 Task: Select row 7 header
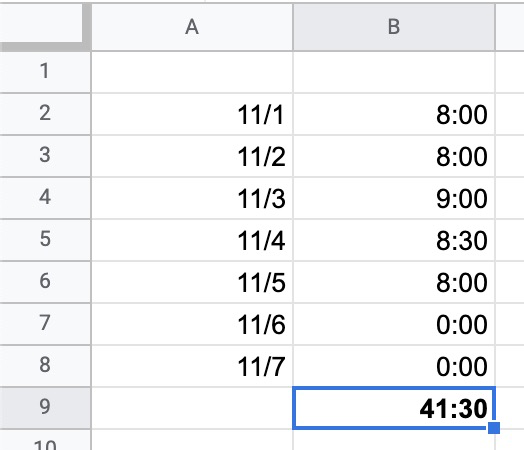(x=45, y=323)
